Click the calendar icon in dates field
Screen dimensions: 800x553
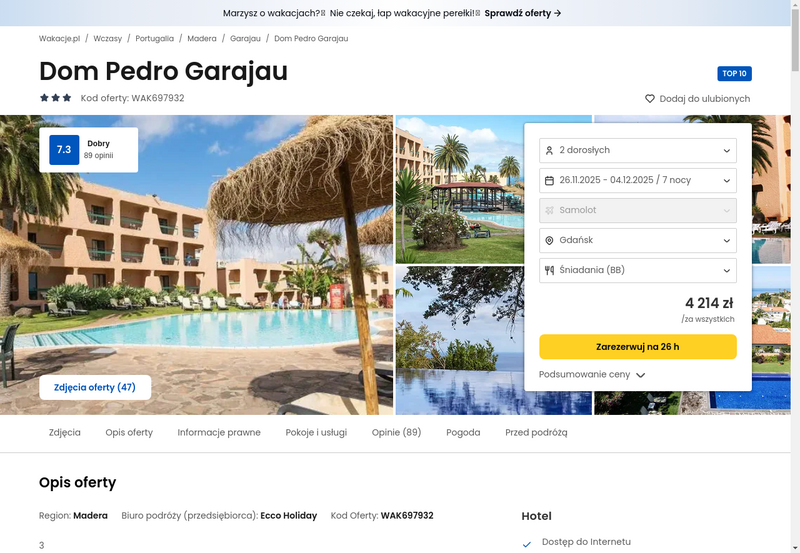click(x=549, y=181)
